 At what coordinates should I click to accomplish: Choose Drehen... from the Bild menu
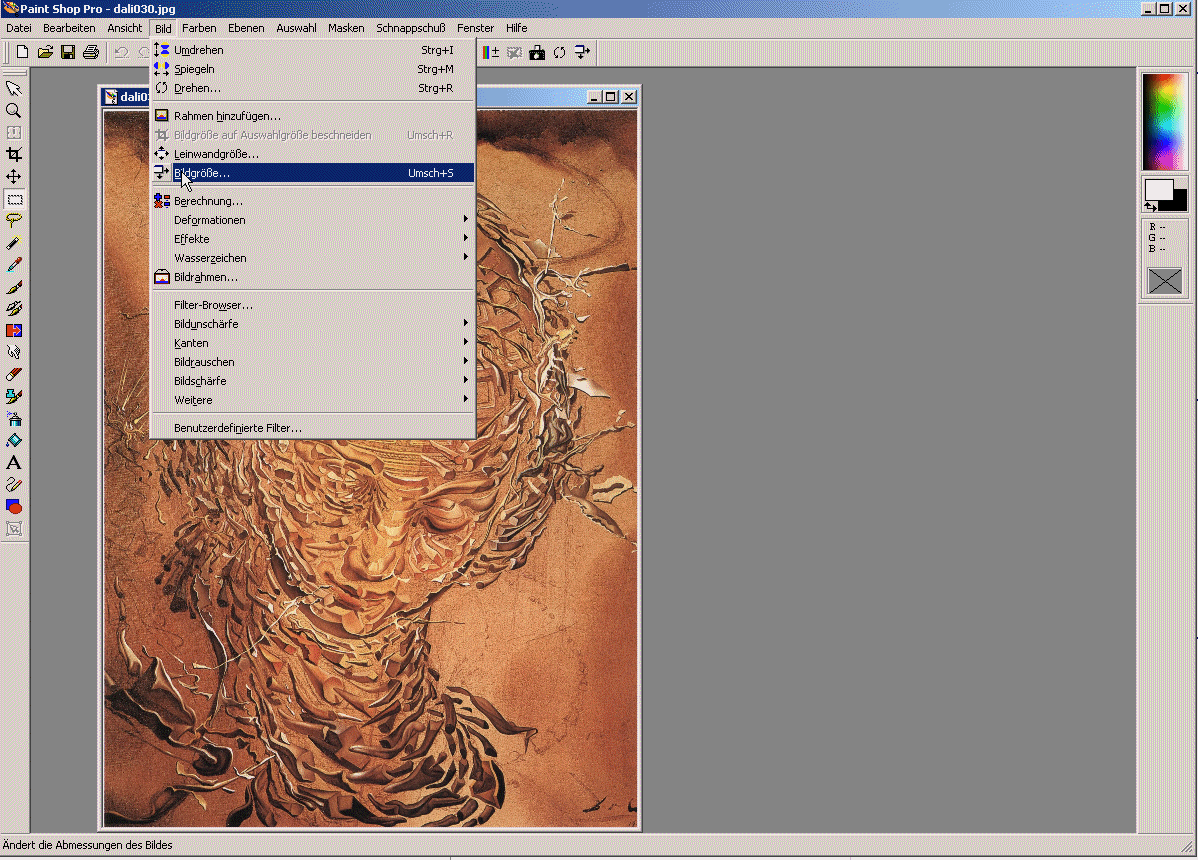(313, 88)
